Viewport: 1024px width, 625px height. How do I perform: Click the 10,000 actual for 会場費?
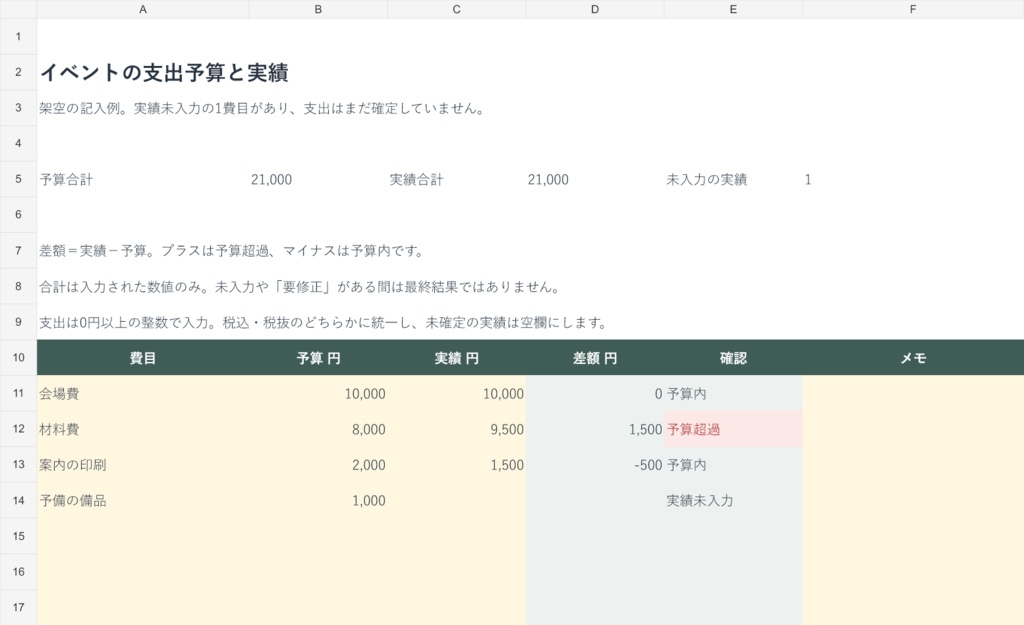tap(456, 393)
